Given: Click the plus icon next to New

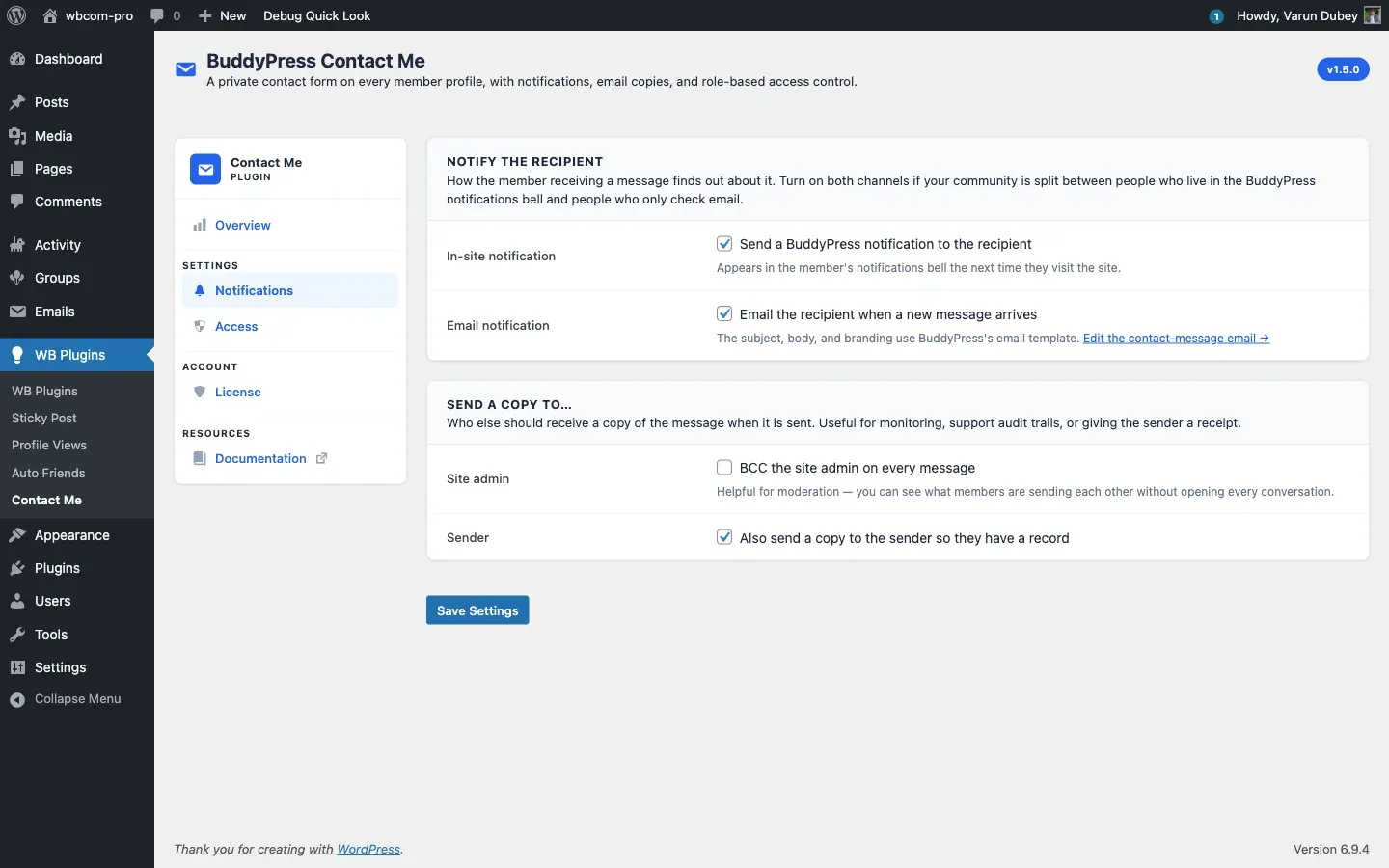Looking at the screenshot, I should [x=204, y=15].
